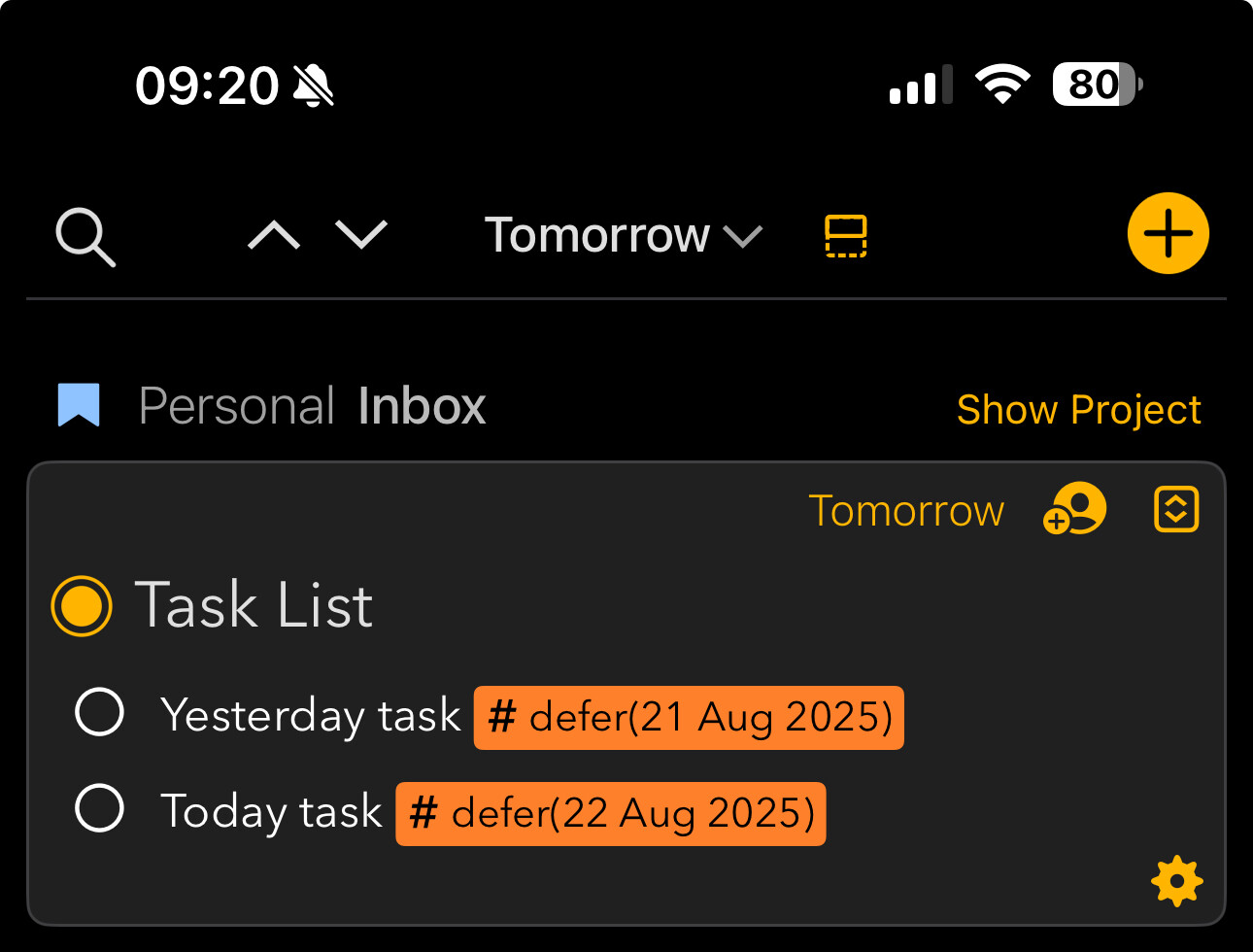This screenshot has width=1253, height=952.
Task: Click the expand/collapse card icon
Action: [x=1176, y=509]
